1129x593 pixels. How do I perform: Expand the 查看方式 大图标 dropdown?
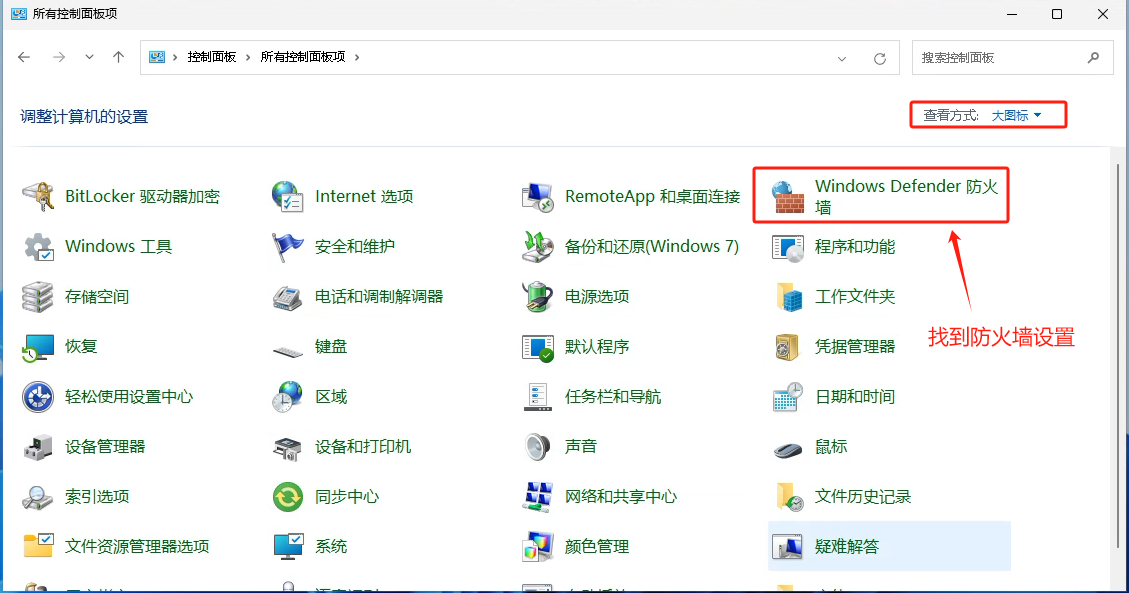tap(1016, 116)
